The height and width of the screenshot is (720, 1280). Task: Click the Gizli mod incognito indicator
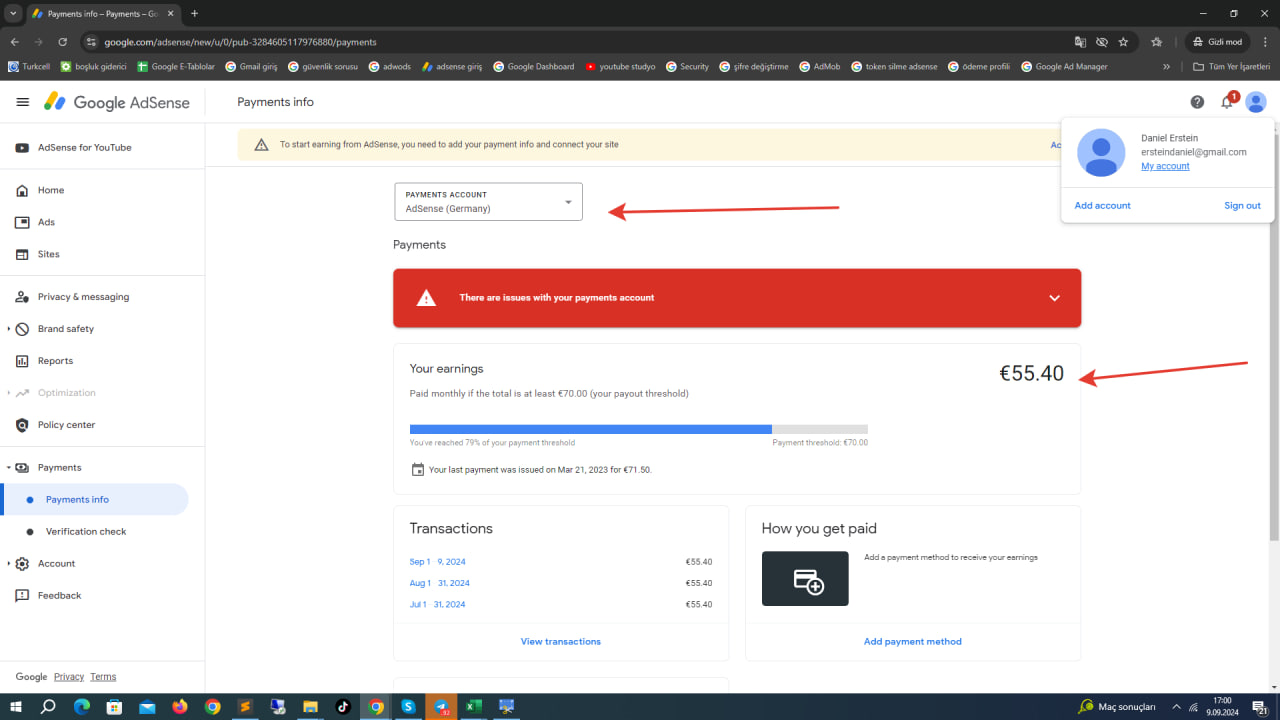click(1218, 42)
